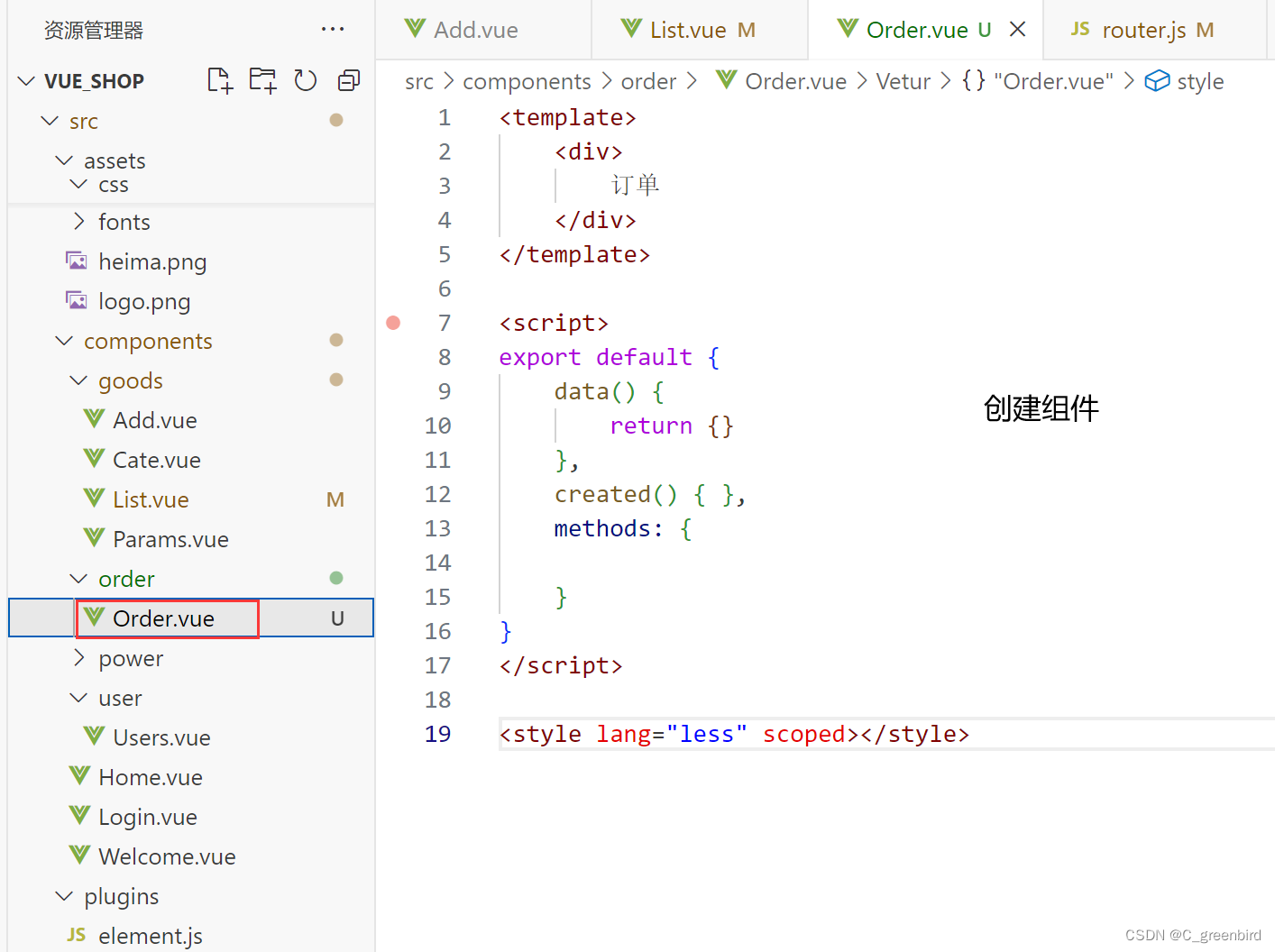Click the <template> tag on line 1
This screenshot has height=952, width=1275.
[568, 117]
